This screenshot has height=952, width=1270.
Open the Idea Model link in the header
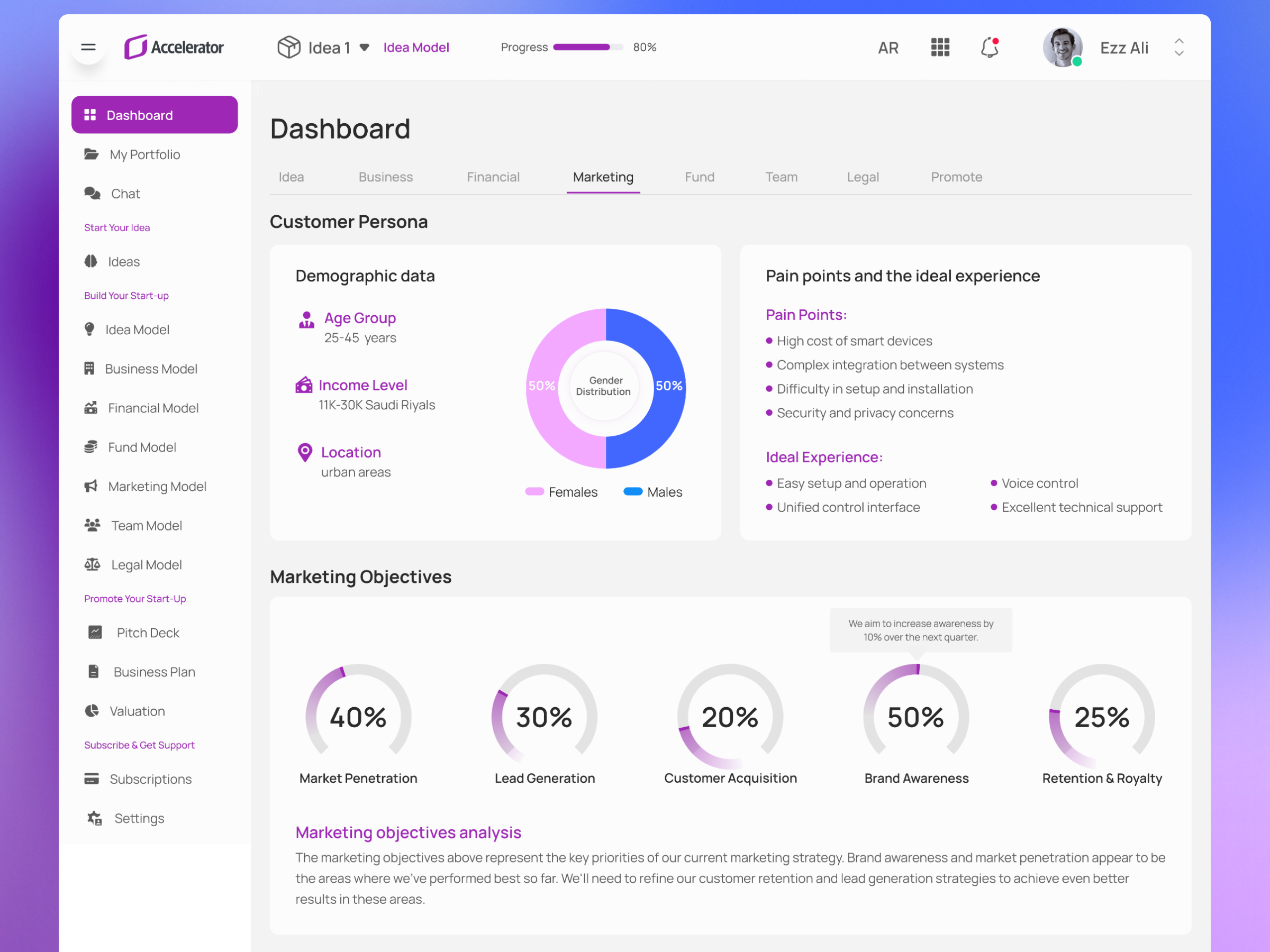(x=416, y=47)
